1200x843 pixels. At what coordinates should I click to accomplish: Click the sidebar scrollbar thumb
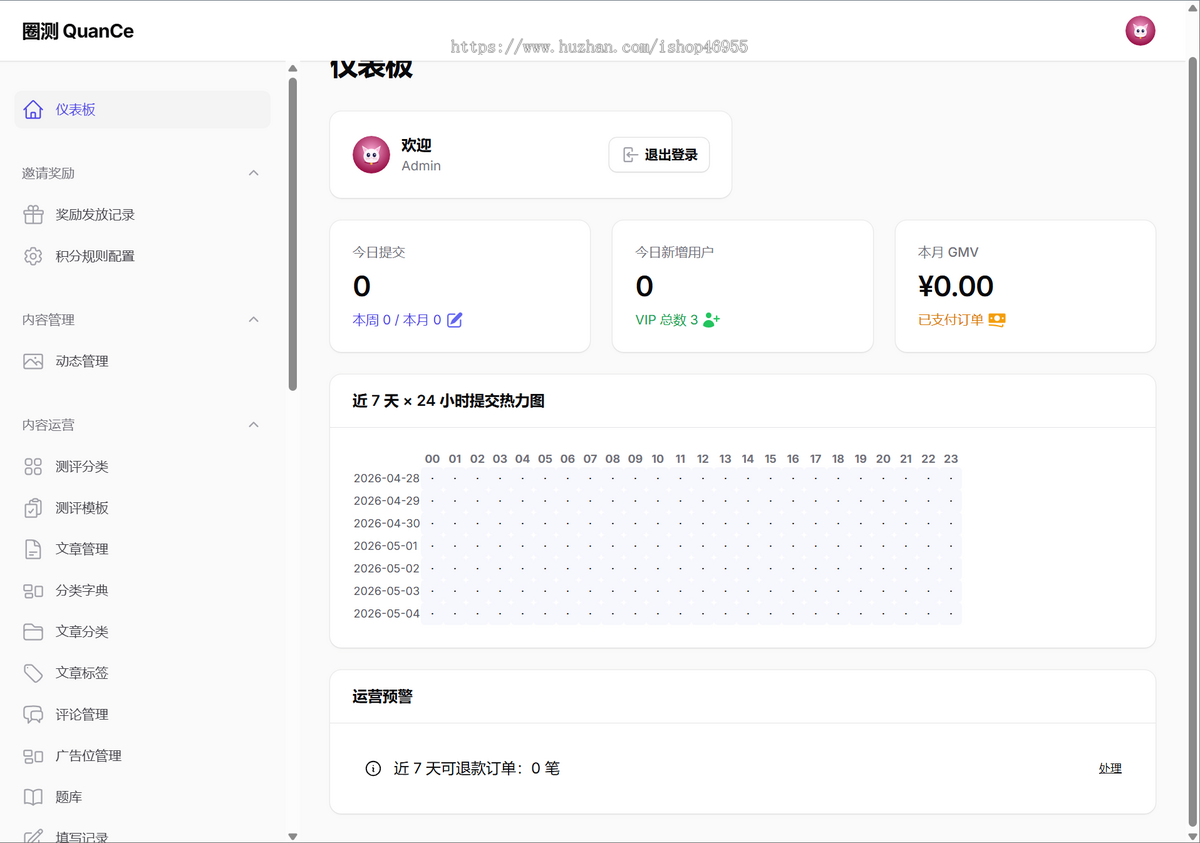[293, 234]
